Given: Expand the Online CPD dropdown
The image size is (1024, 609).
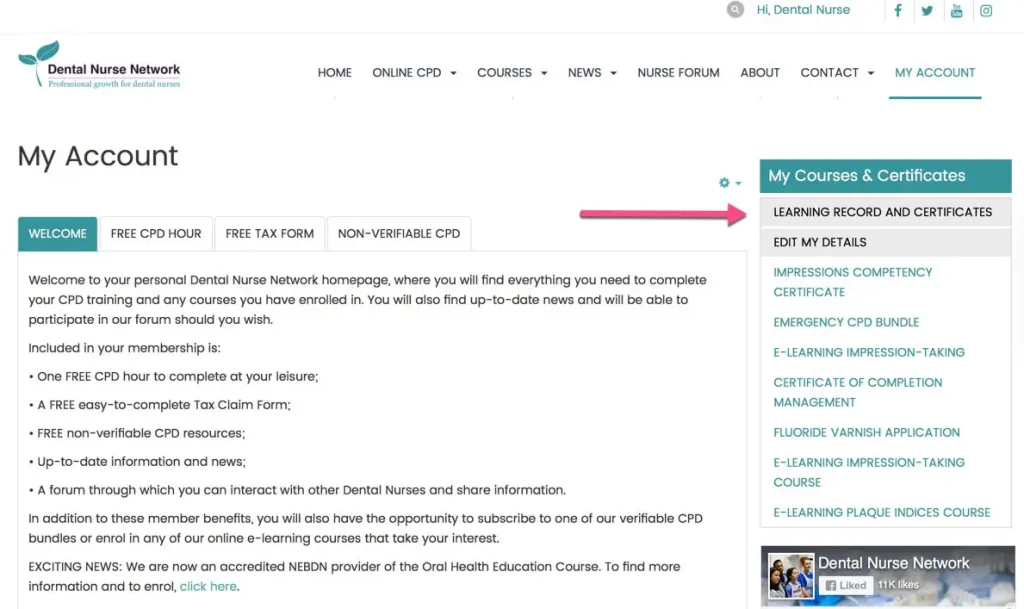Looking at the screenshot, I should point(414,73).
